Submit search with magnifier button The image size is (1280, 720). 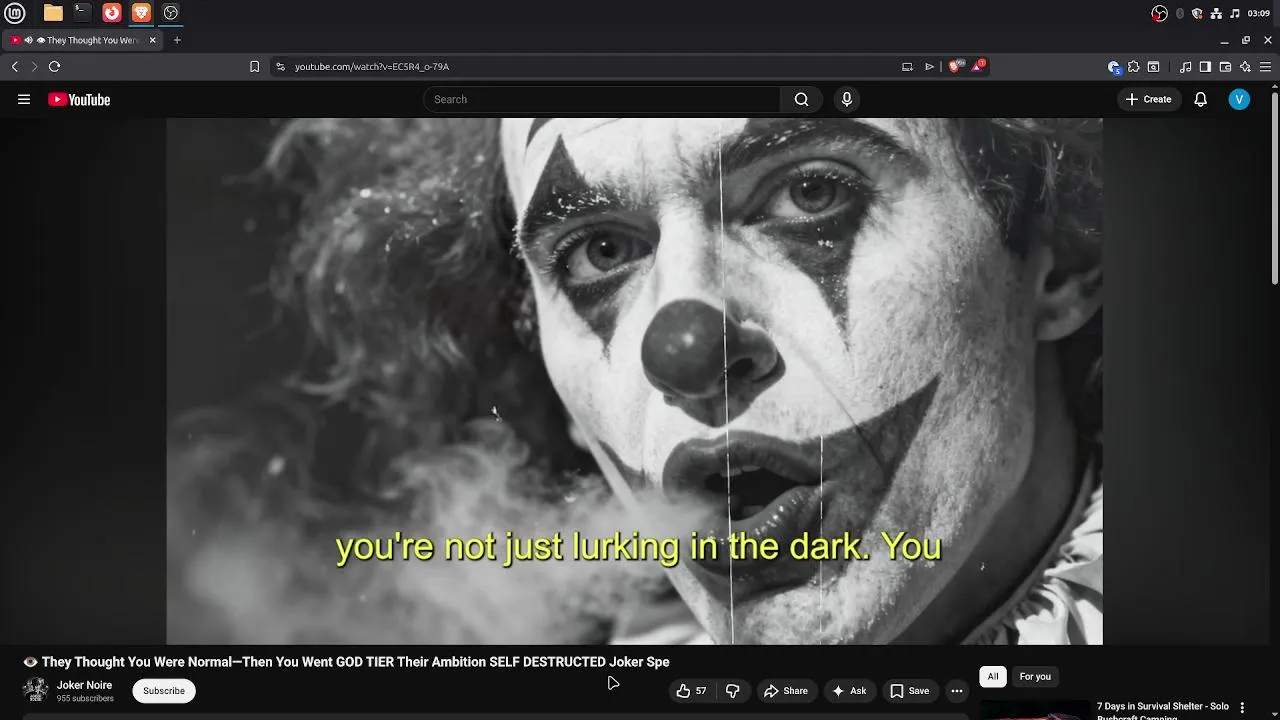tap(801, 99)
